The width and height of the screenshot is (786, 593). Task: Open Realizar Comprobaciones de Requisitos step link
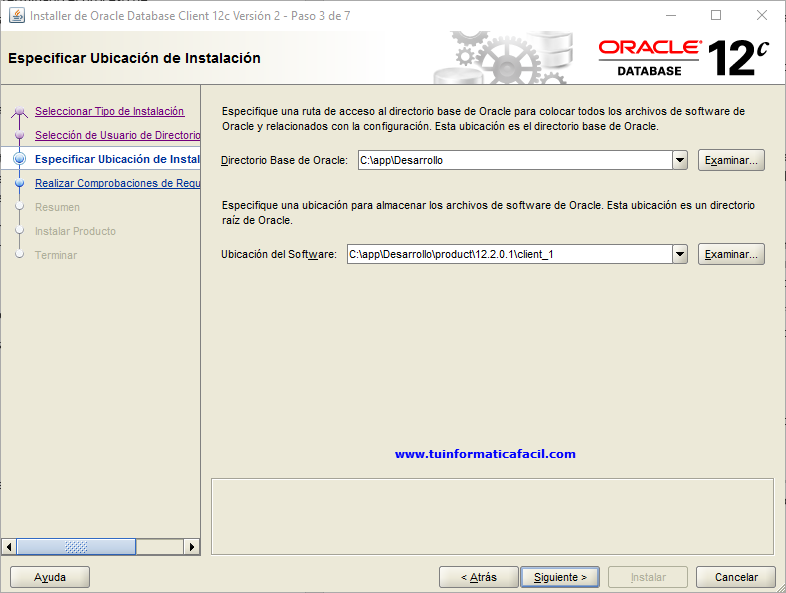tap(117, 183)
